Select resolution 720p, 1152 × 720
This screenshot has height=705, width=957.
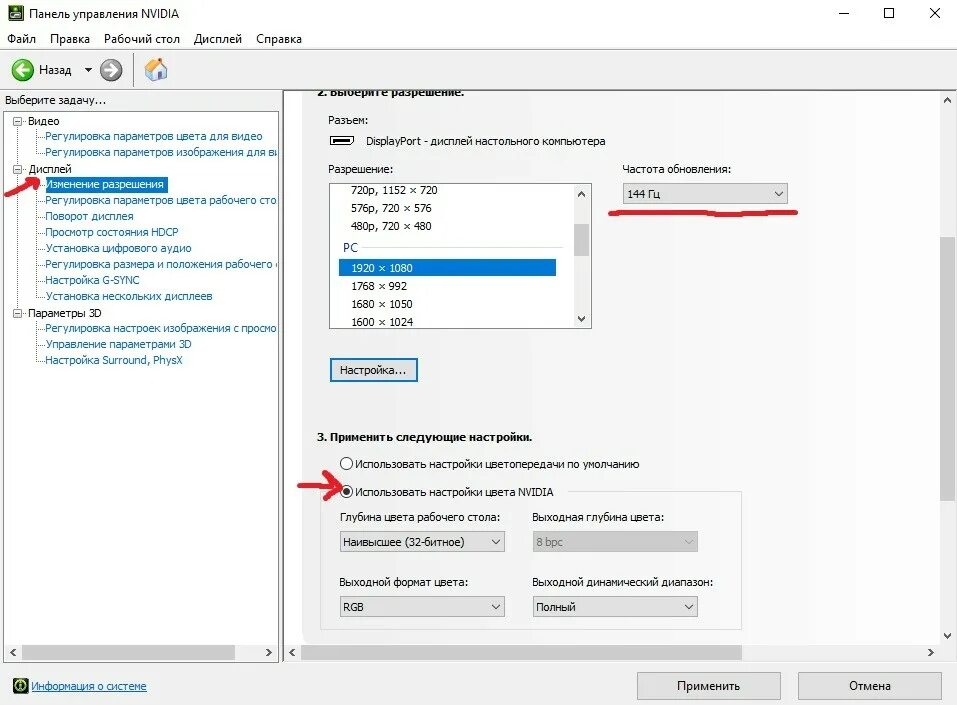pos(394,190)
